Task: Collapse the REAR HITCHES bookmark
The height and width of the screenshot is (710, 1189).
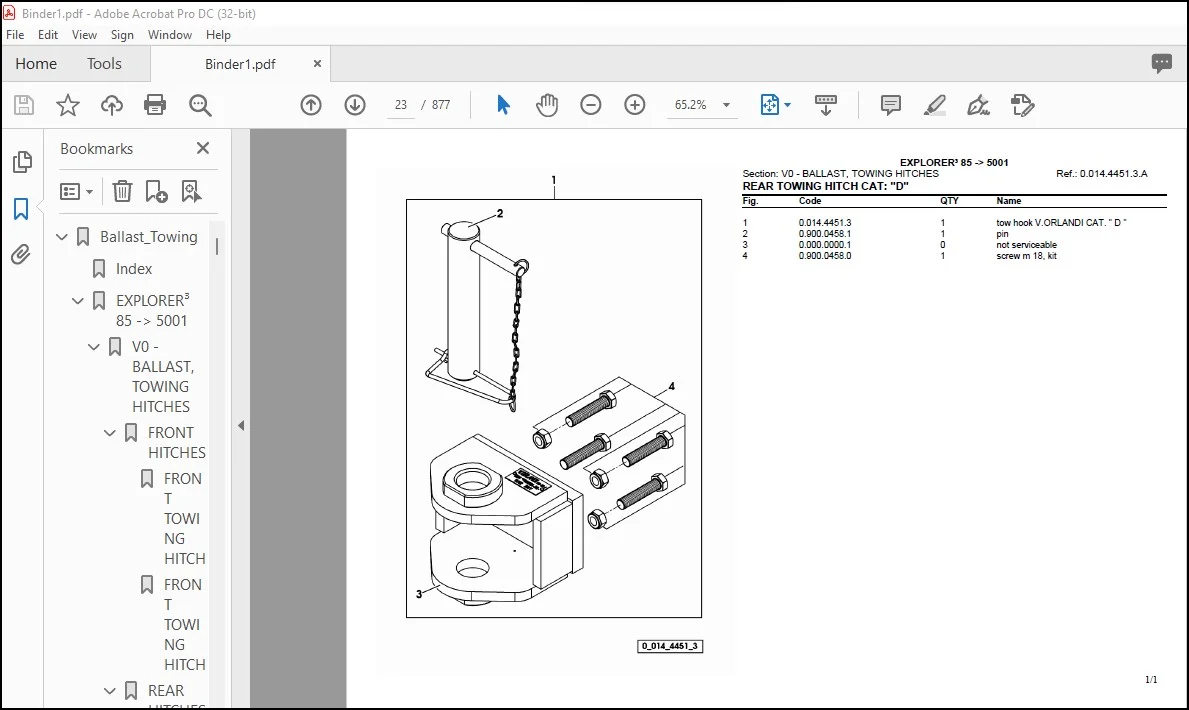Action: [x=110, y=690]
